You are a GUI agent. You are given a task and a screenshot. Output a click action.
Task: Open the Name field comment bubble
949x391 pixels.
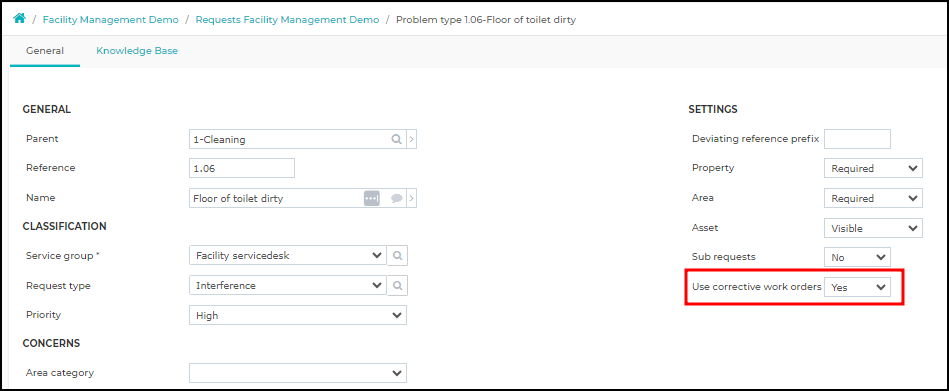(x=396, y=198)
